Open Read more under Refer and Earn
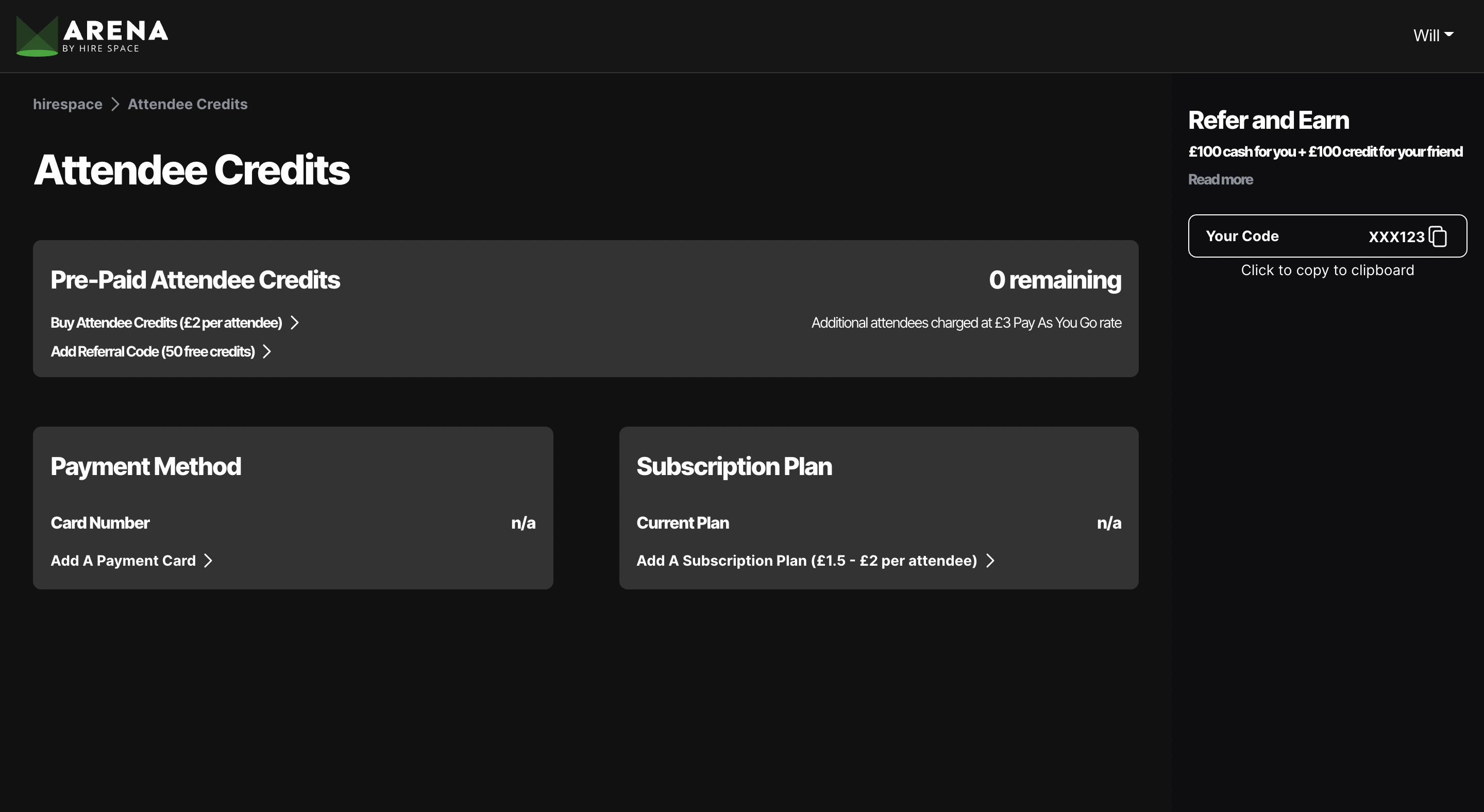The width and height of the screenshot is (1484, 812). tap(1220, 180)
